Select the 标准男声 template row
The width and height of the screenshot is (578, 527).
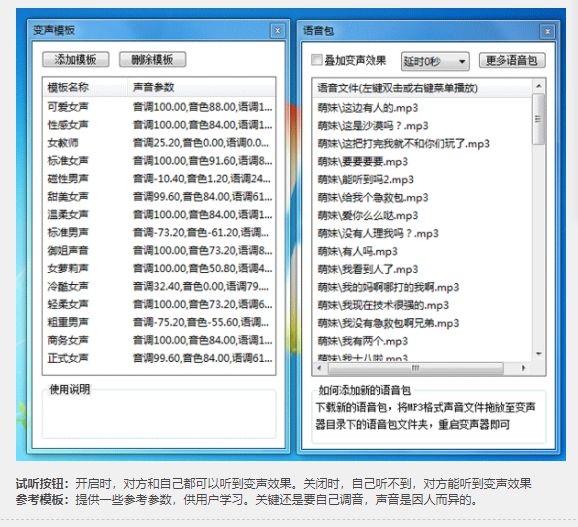pyautogui.click(x=159, y=233)
